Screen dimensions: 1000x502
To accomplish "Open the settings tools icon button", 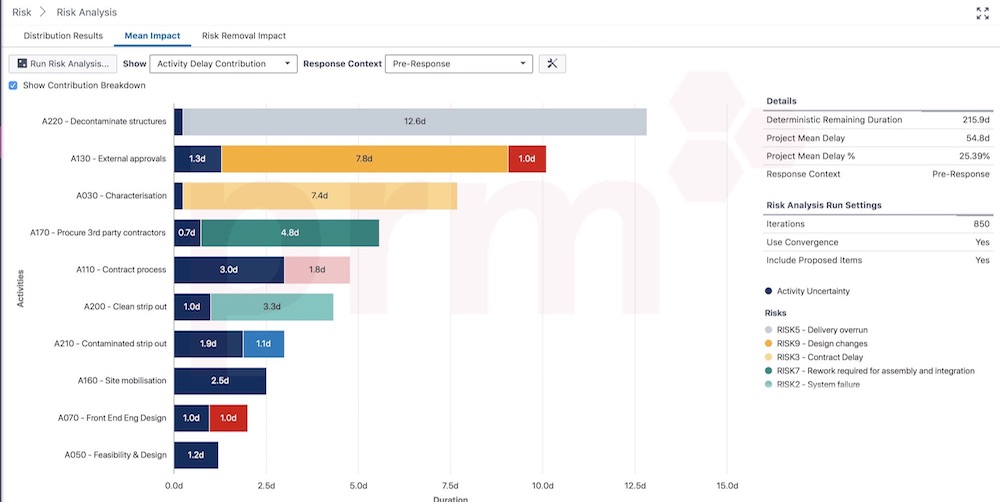I will [x=552, y=63].
